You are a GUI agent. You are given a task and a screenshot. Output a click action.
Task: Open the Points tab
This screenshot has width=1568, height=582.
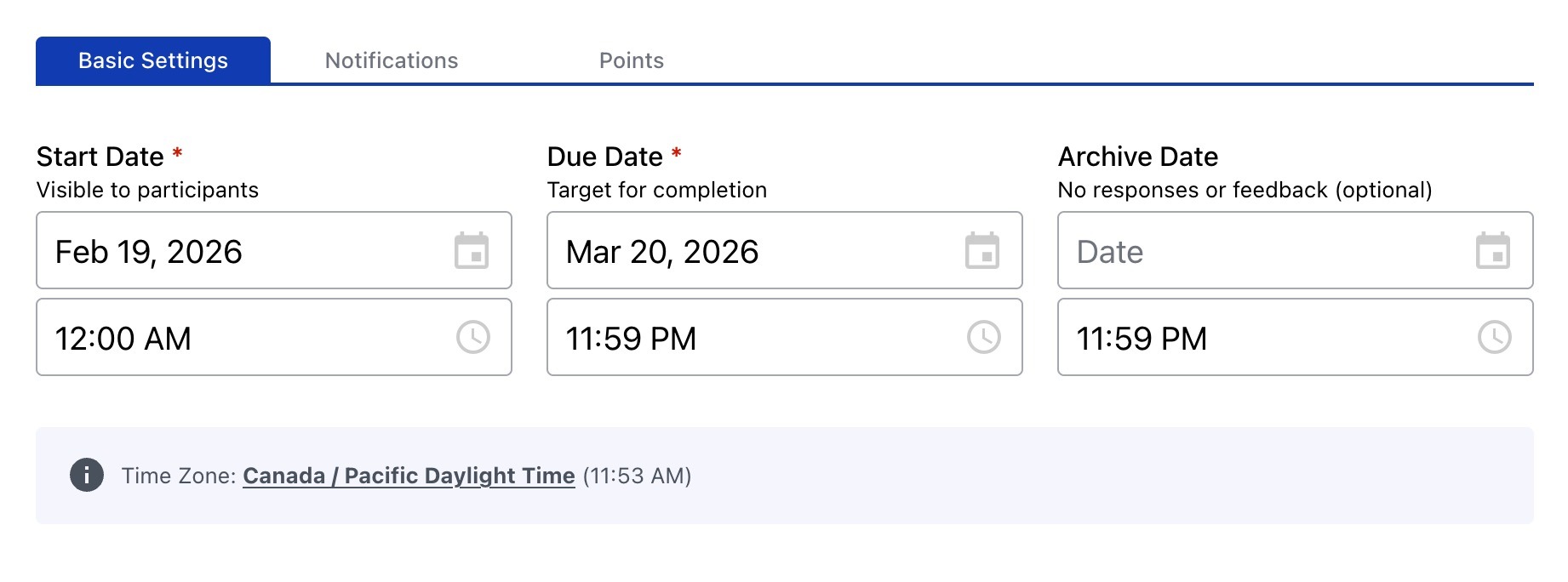pos(632,60)
